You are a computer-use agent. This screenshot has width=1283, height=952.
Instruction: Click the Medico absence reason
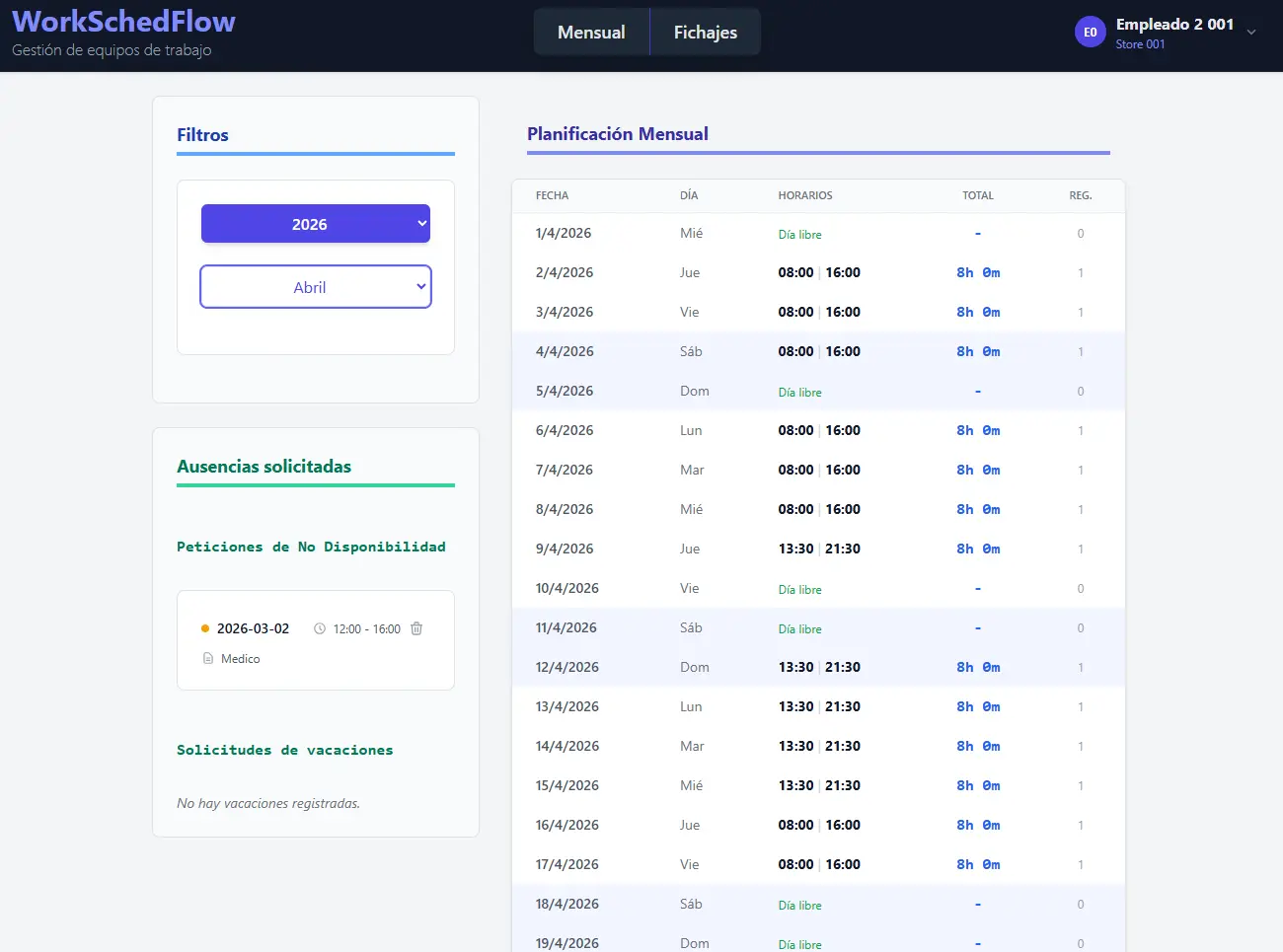pos(241,658)
